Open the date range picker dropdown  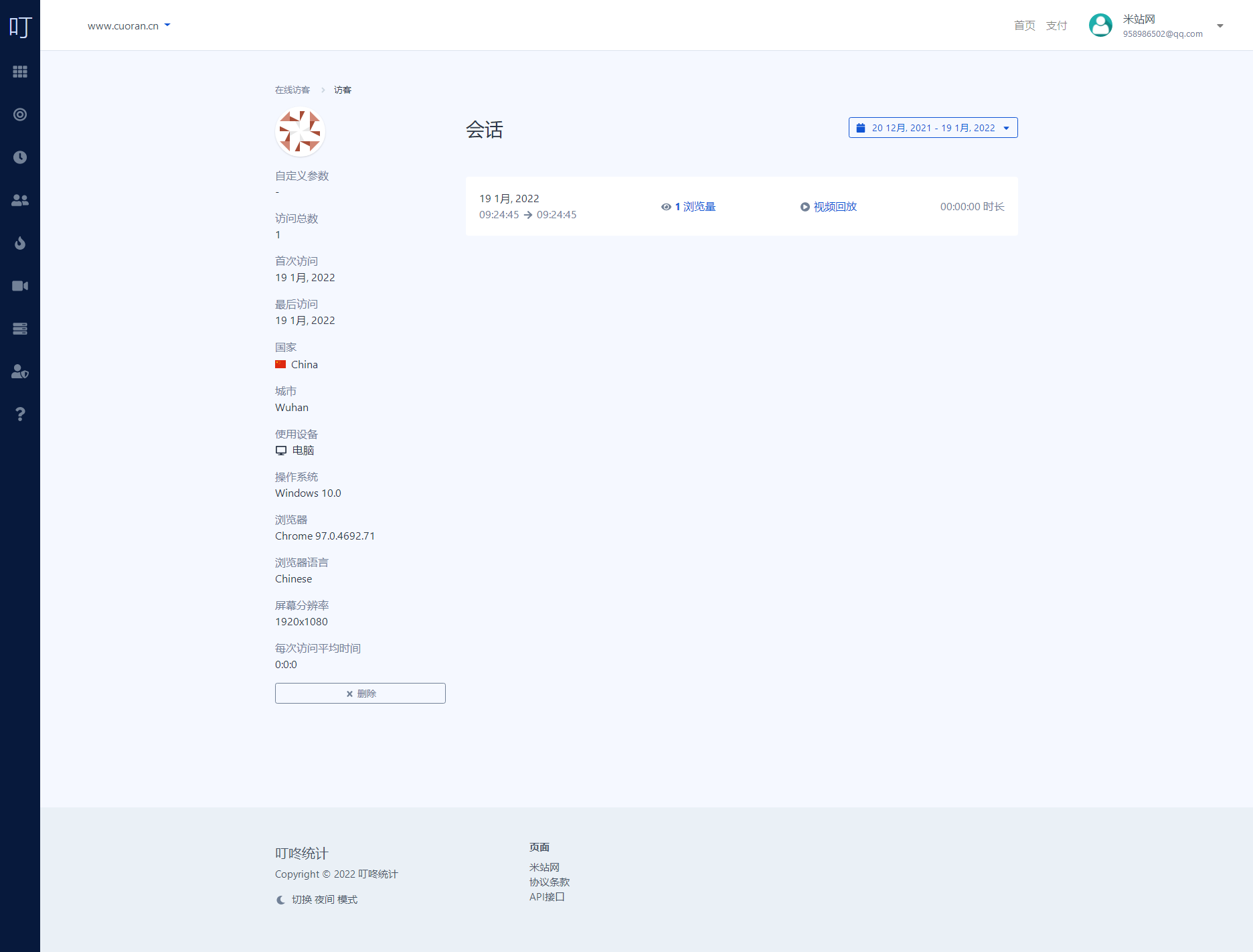point(932,128)
